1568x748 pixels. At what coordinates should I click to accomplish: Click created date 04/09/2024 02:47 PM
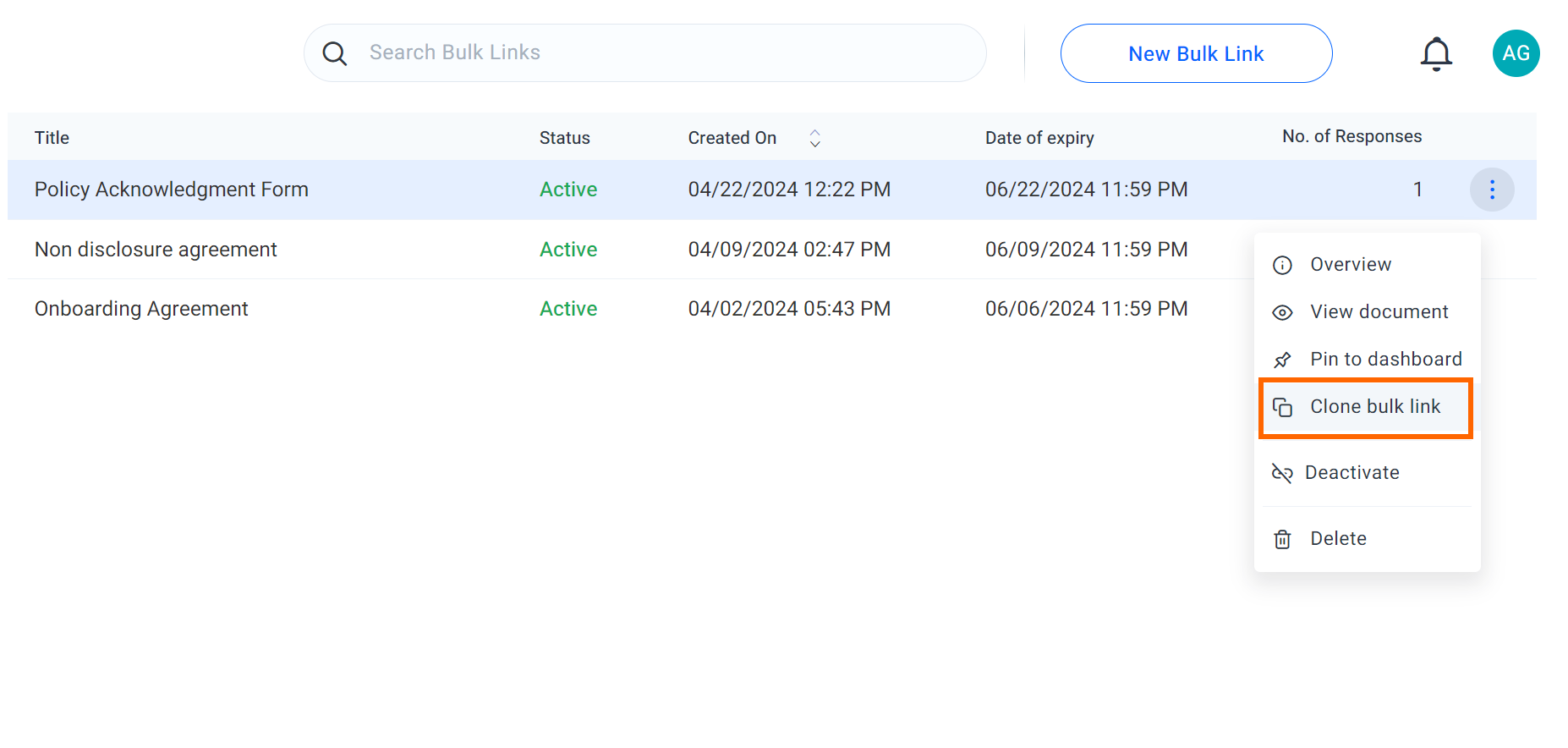point(789,250)
